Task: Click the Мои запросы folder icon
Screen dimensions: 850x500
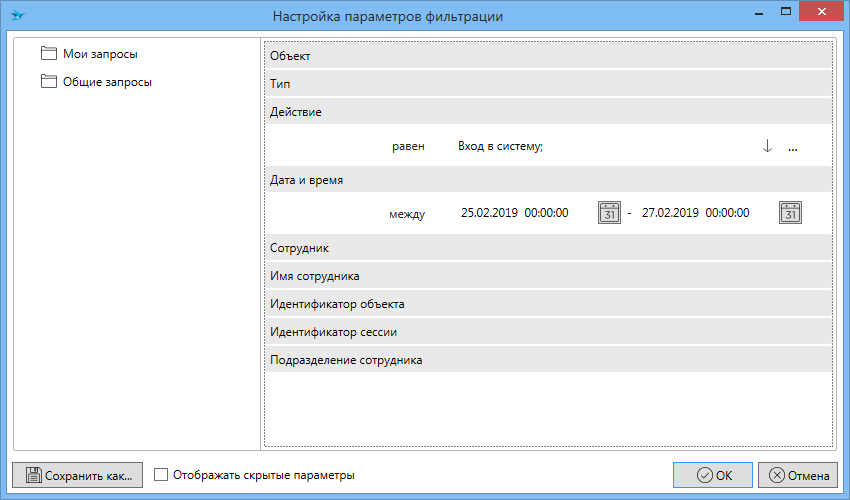Action: [x=49, y=54]
